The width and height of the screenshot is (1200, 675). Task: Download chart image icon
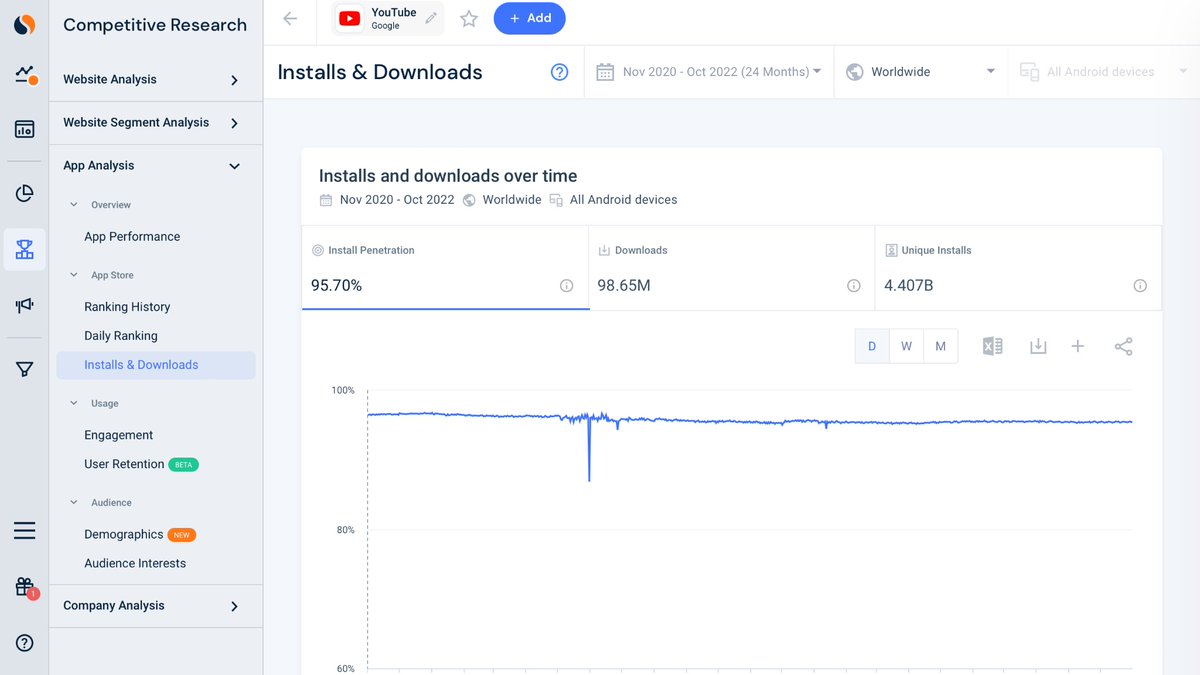1038,346
